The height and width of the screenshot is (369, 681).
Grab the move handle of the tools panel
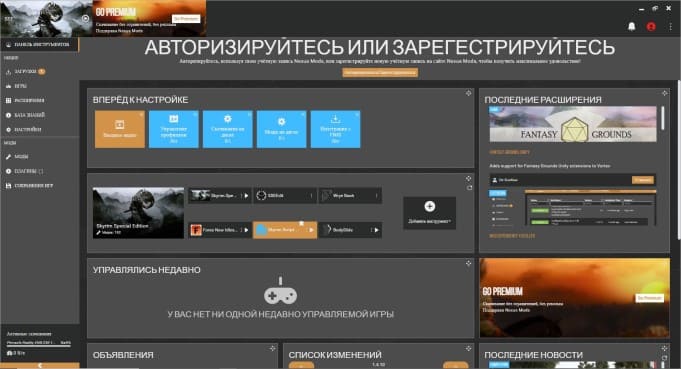[x=469, y=178]
